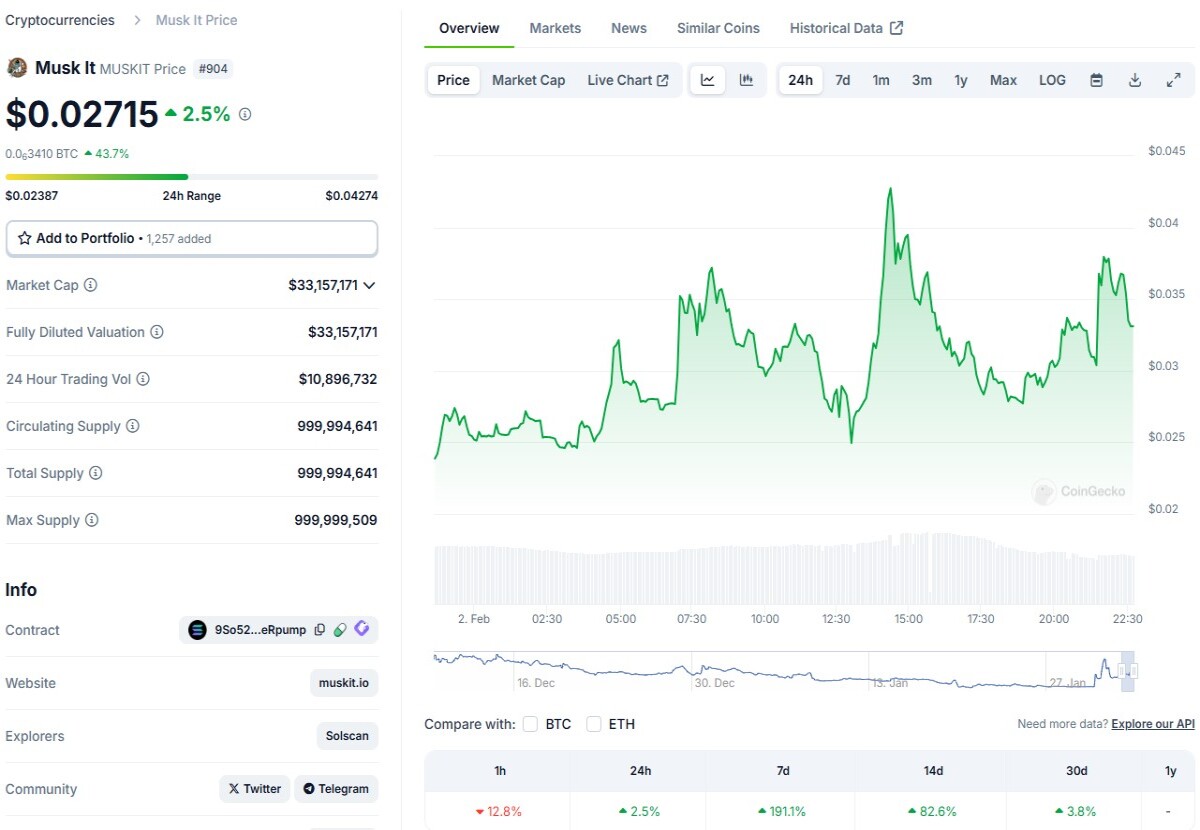Screen dimensions: 1200x830
Task: Switch to the line chart icon
Action: (707, 80)
